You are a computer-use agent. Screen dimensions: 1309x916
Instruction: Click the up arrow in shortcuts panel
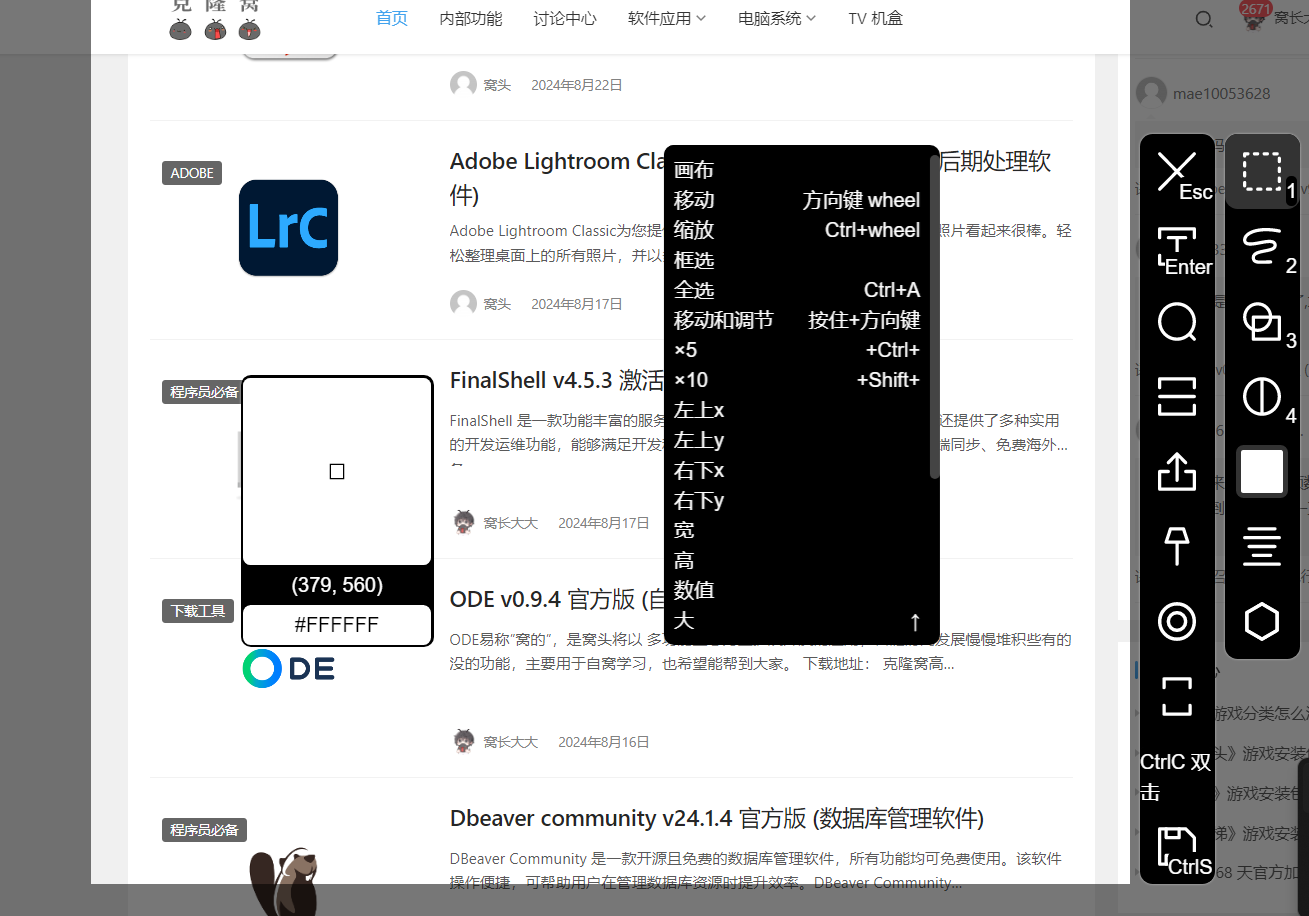point(914,622)
